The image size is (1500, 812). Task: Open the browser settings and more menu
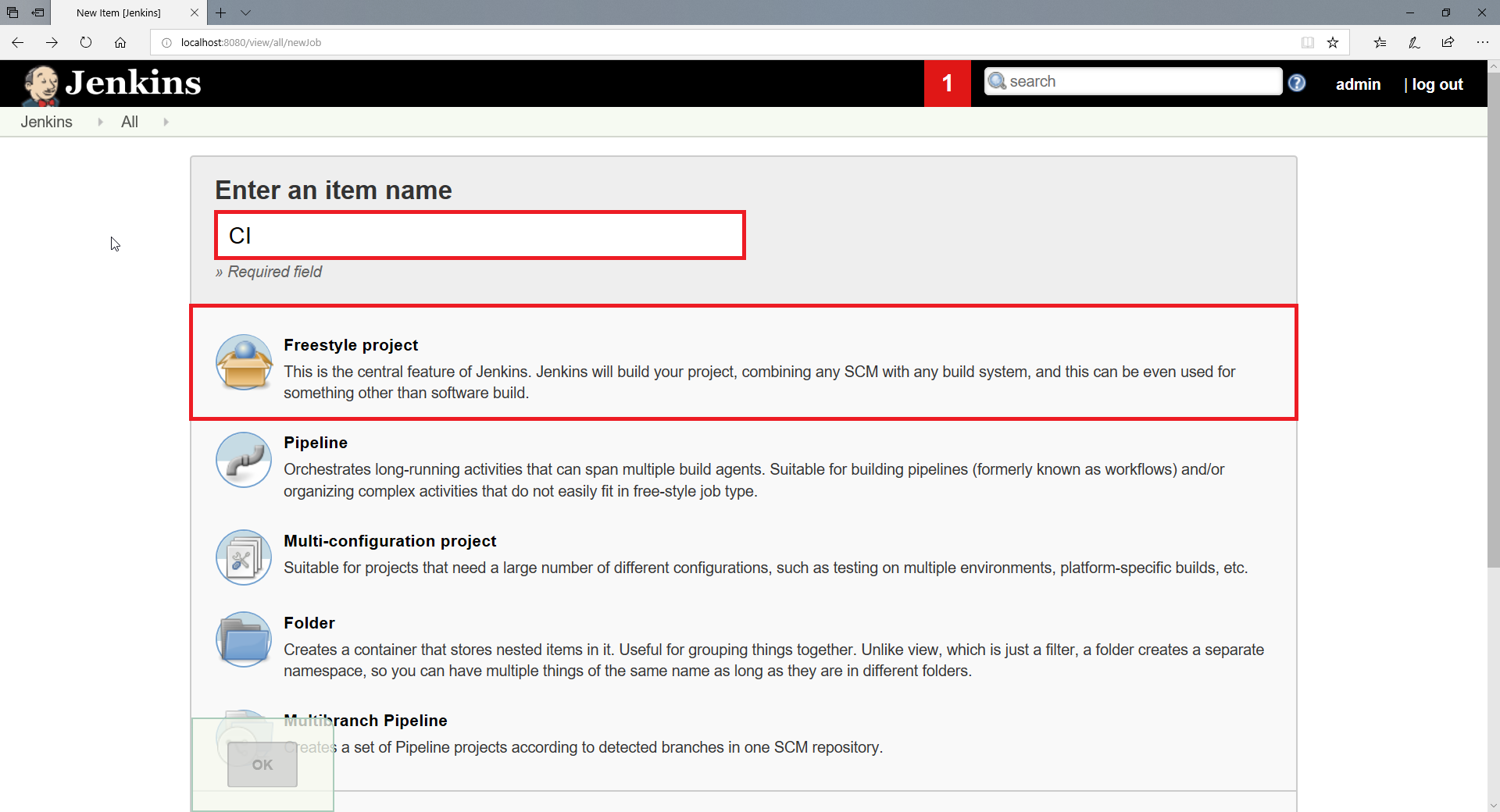[x=1483, y=43]
